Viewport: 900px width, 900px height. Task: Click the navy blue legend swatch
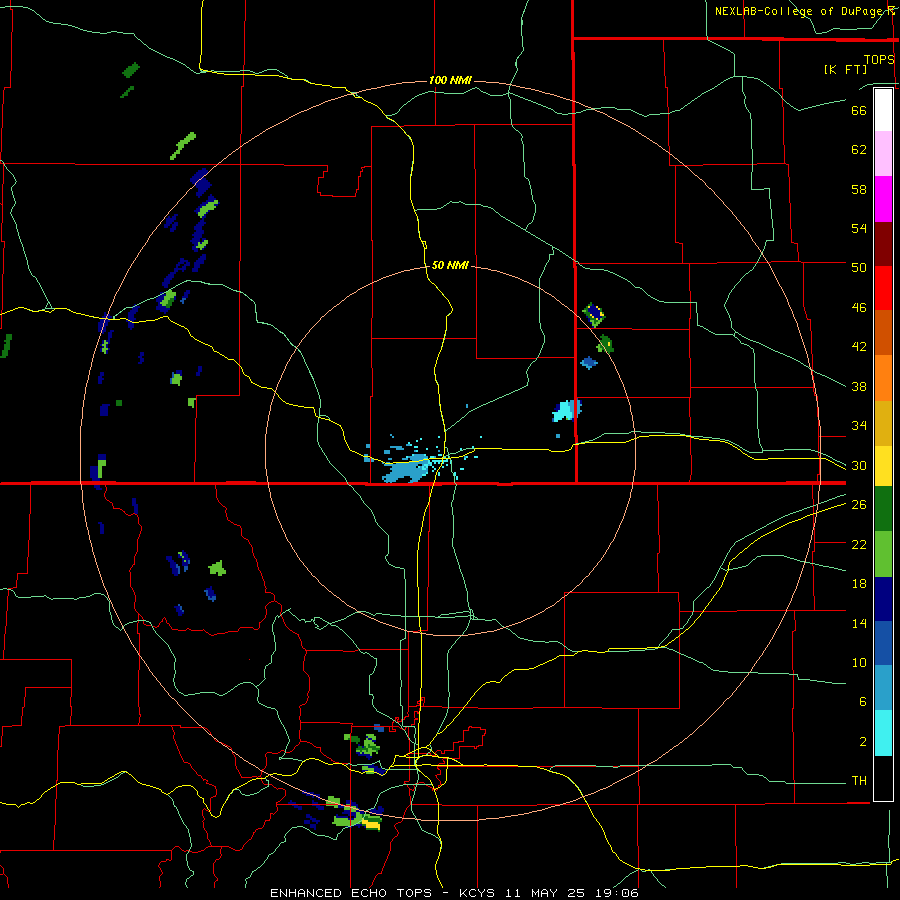pyautogui.click(x=883, y=599)
